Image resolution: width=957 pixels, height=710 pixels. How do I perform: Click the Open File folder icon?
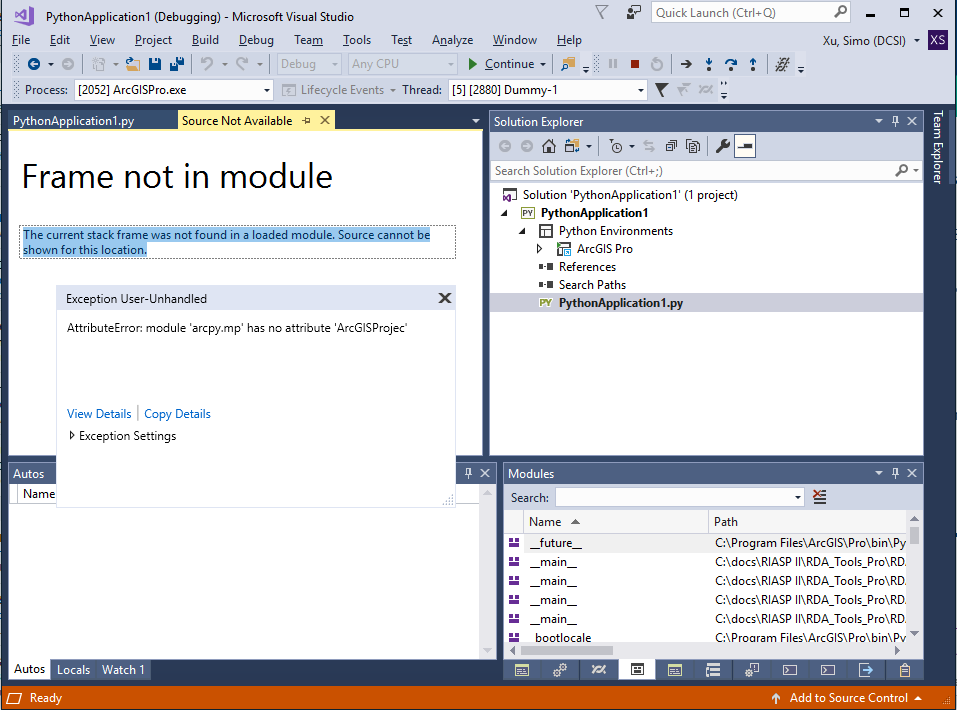point(132,64)
